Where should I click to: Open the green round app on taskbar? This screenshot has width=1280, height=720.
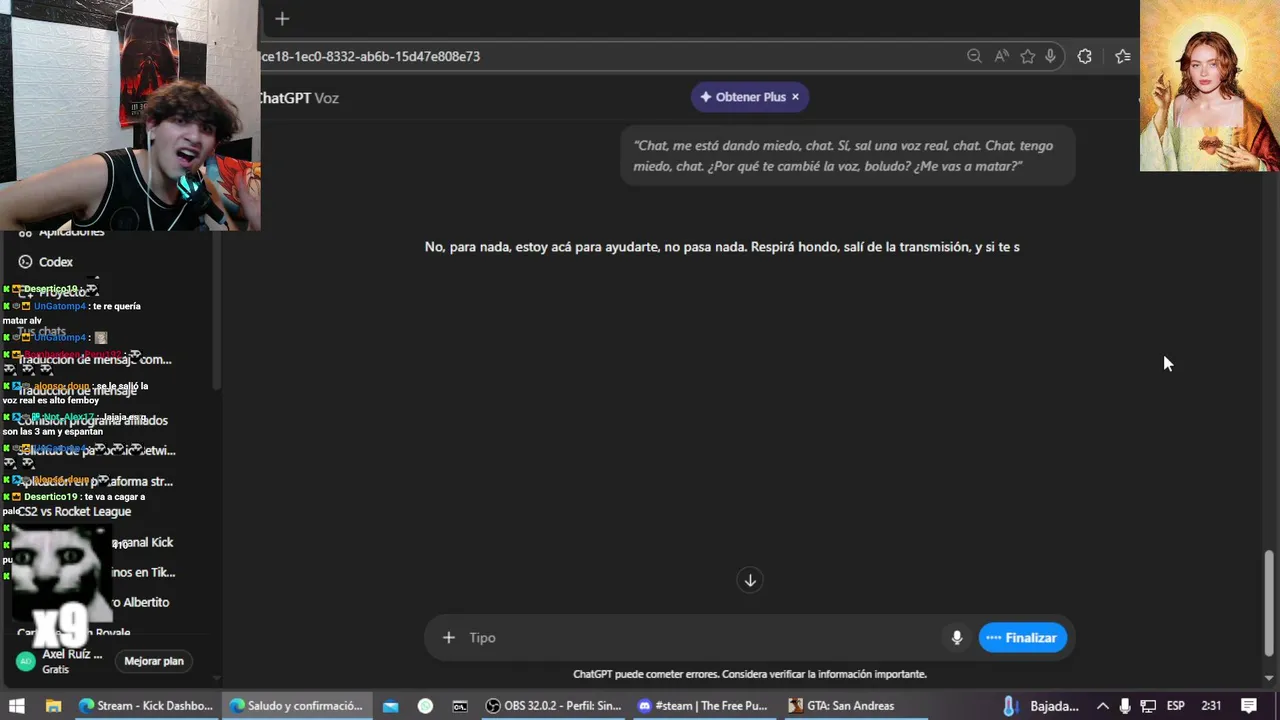[x=425, y=705]
